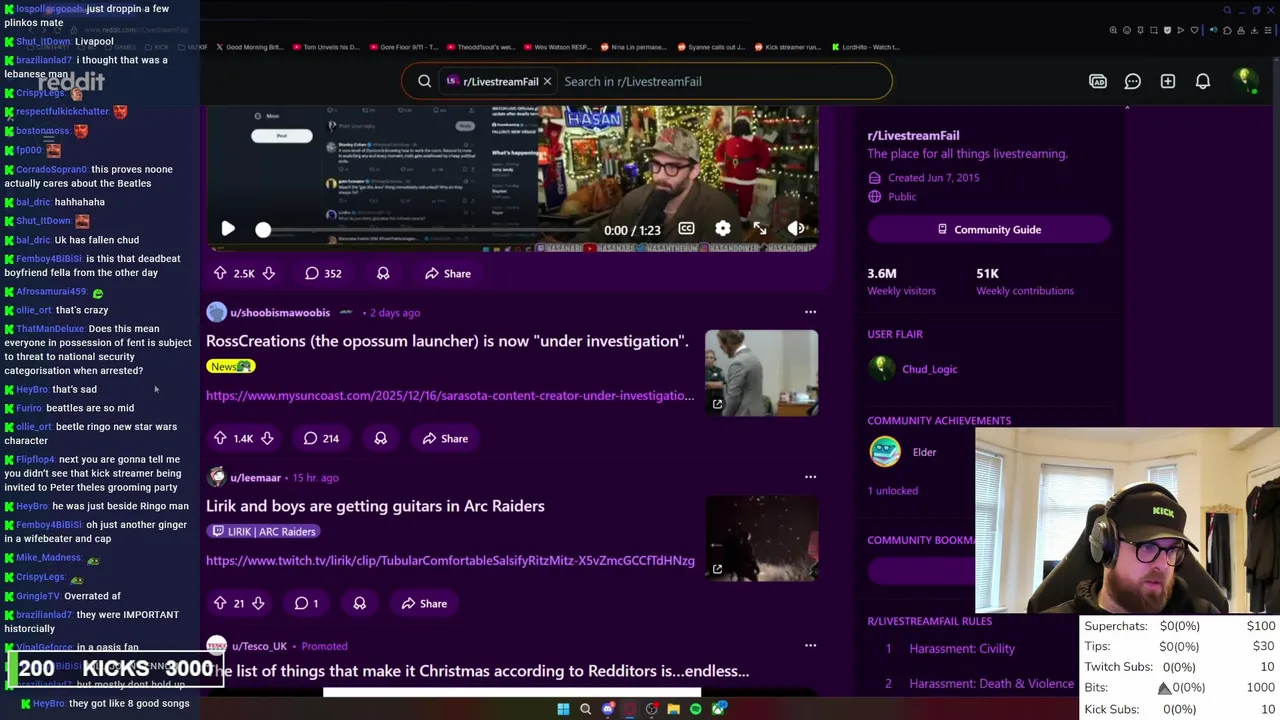The image size is (1280, 720).
Task: Upvote the post with 2.5K score
Action: 220,273
